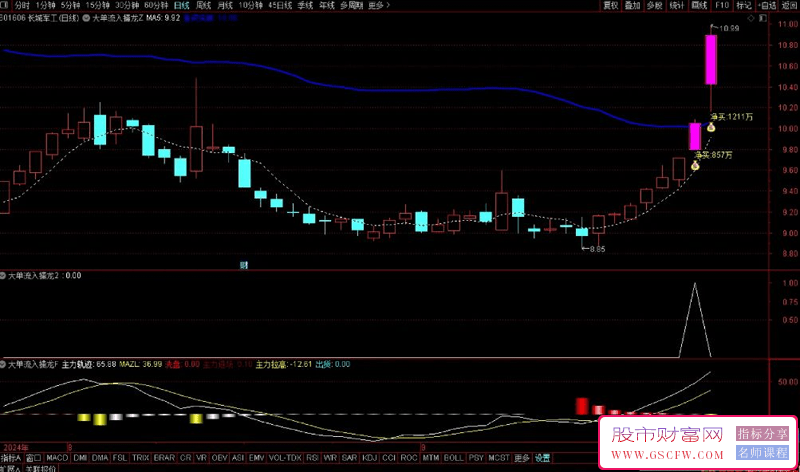The width and height of the screenshot is (800, 472).
Task: Select EMV indicator
Action: click(256, 458)
